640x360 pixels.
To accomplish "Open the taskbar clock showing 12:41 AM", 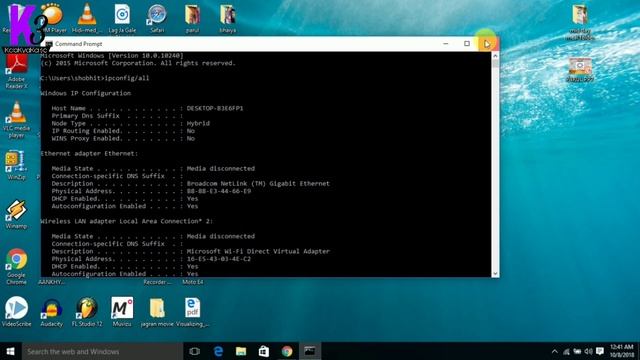I will (x=622, y=351).
